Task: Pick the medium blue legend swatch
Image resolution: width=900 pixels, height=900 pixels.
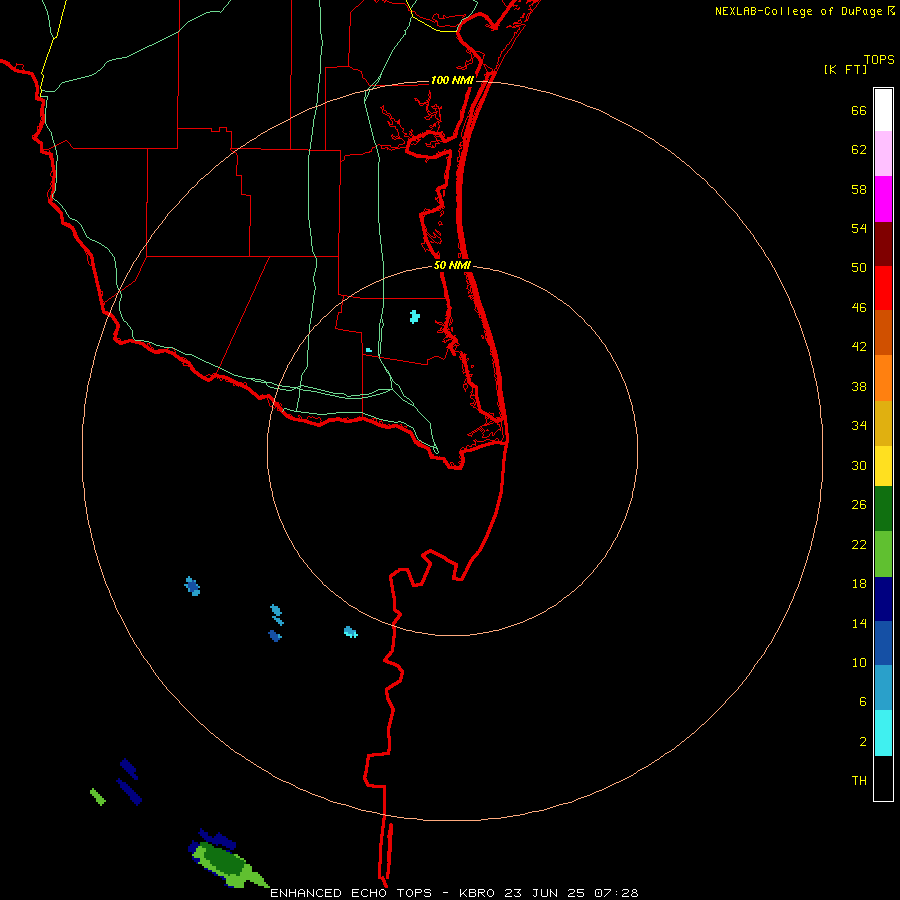Action: pyautogui.click(x=883, y=643)
